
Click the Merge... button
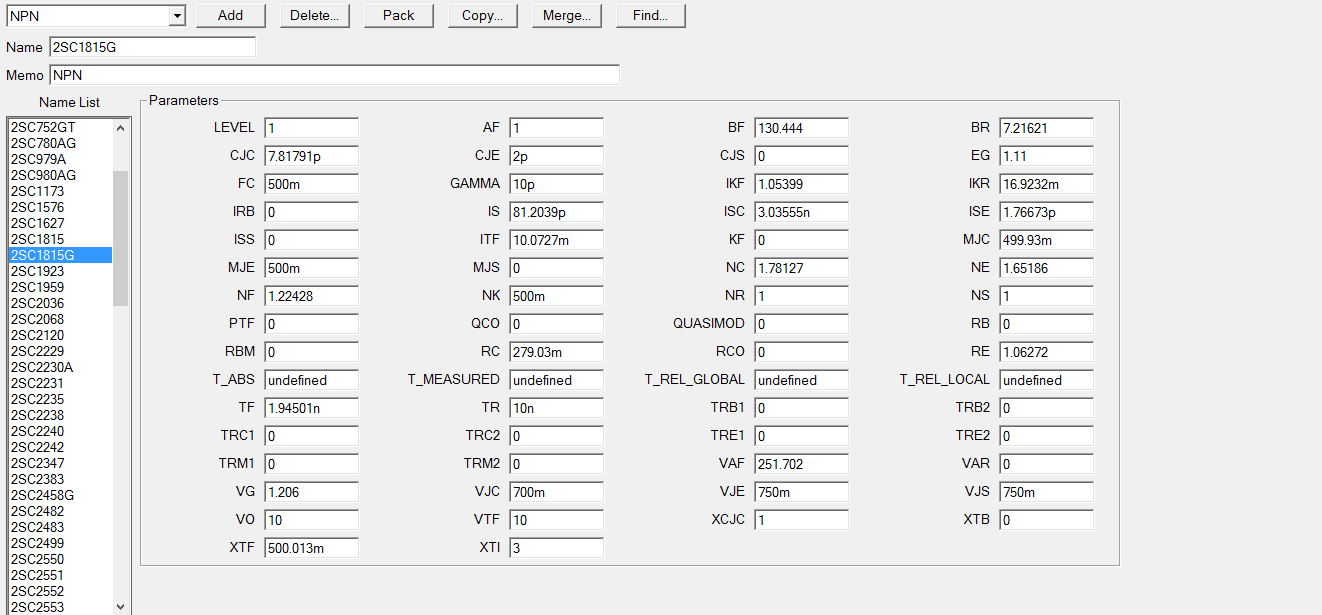(x=566, y=15)
